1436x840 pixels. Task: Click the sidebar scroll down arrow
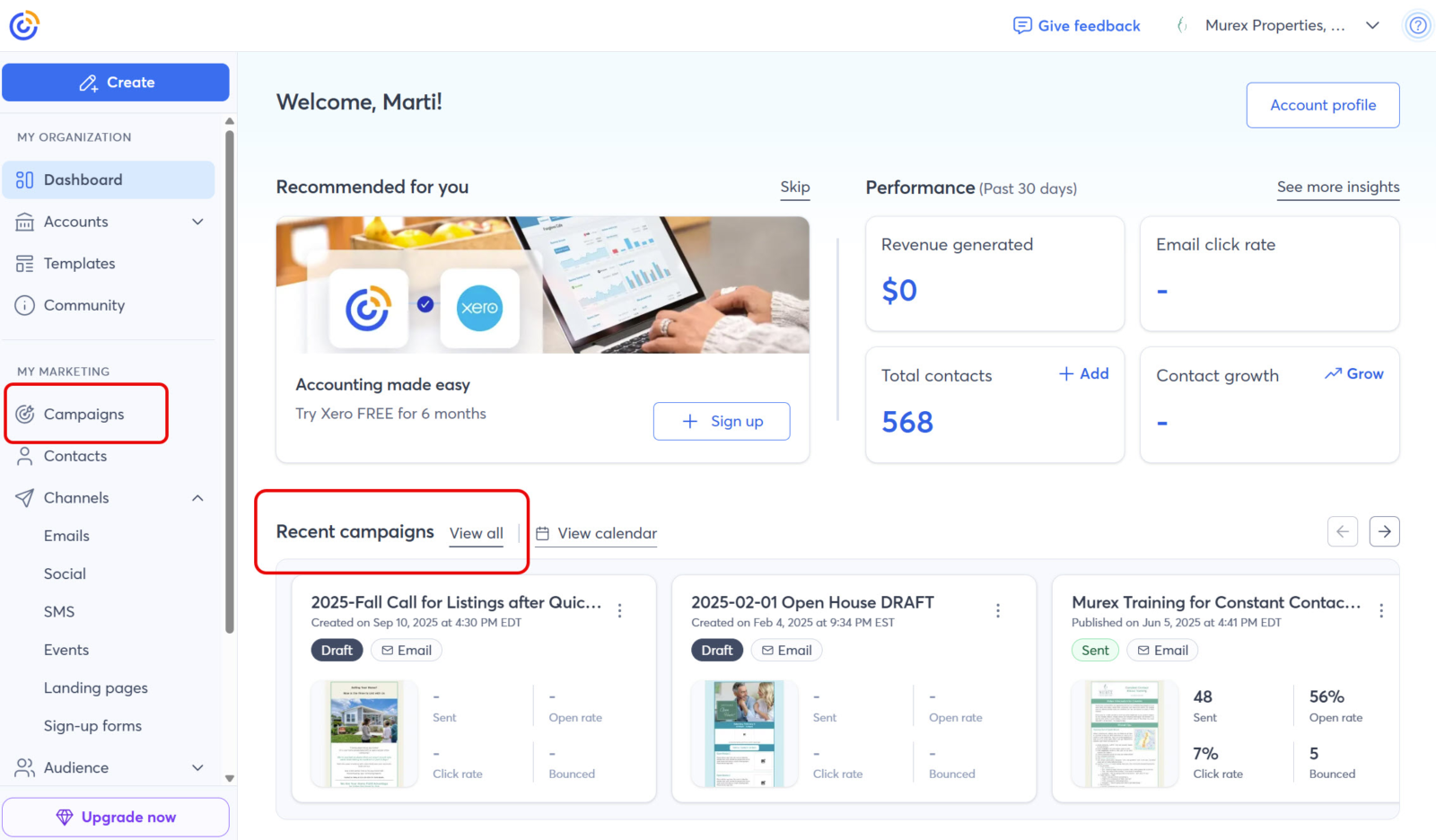coord(230,779)
